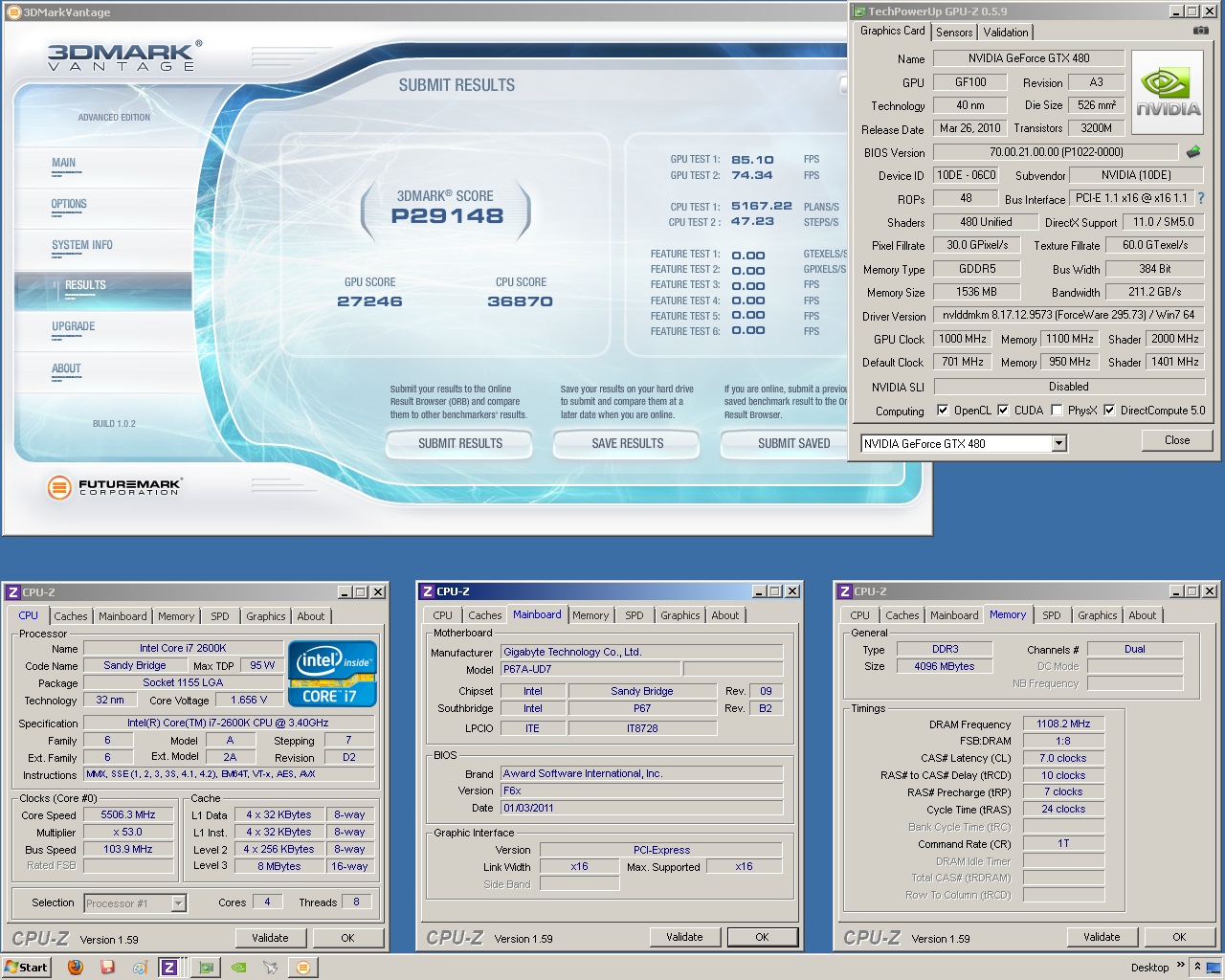Image resolution: width=1225 pixels, height=980 pixels.
Task: Toggle the CUDA checkbox
Action: [x=1003, y=410]
